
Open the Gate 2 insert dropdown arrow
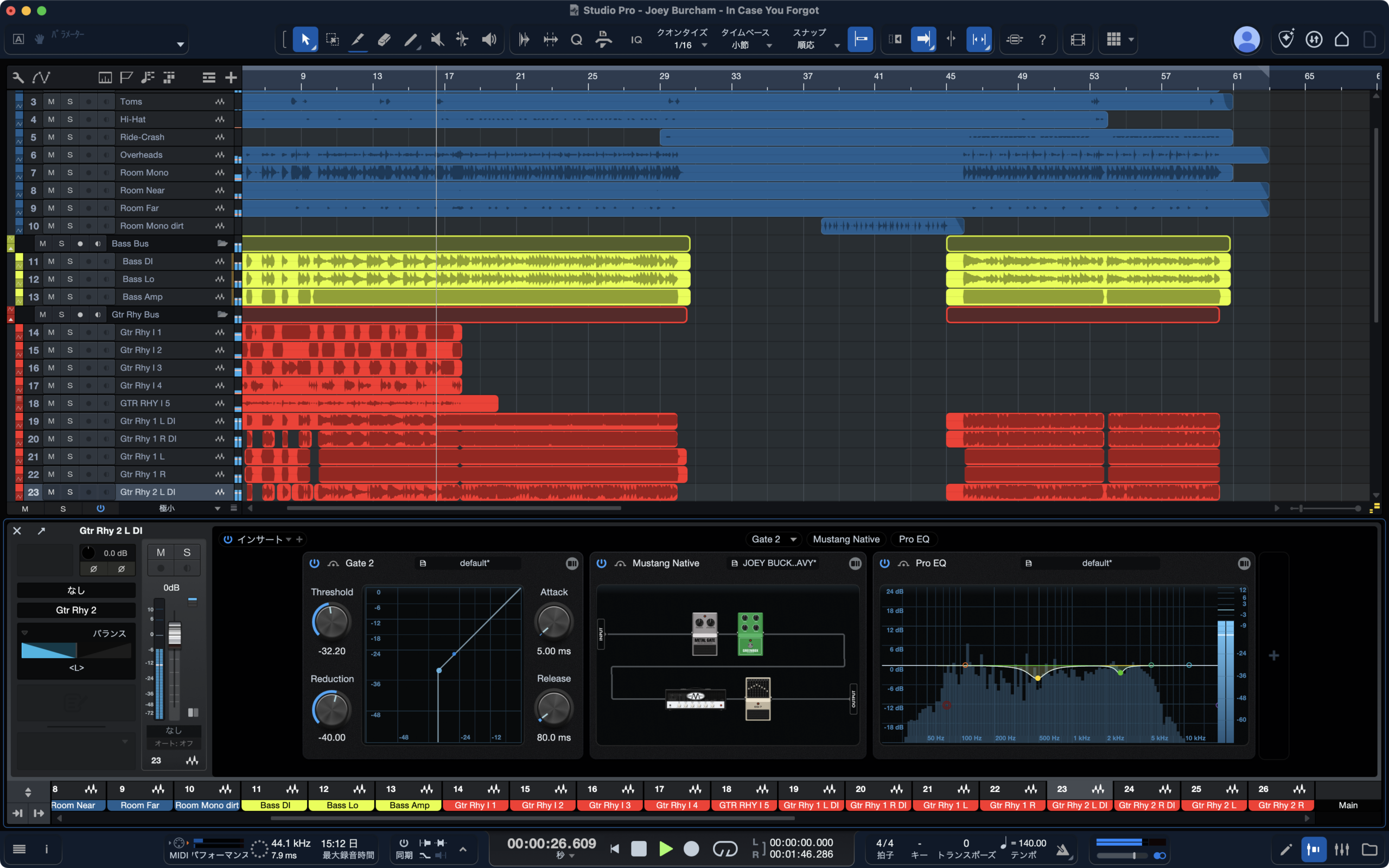point(793,539)
